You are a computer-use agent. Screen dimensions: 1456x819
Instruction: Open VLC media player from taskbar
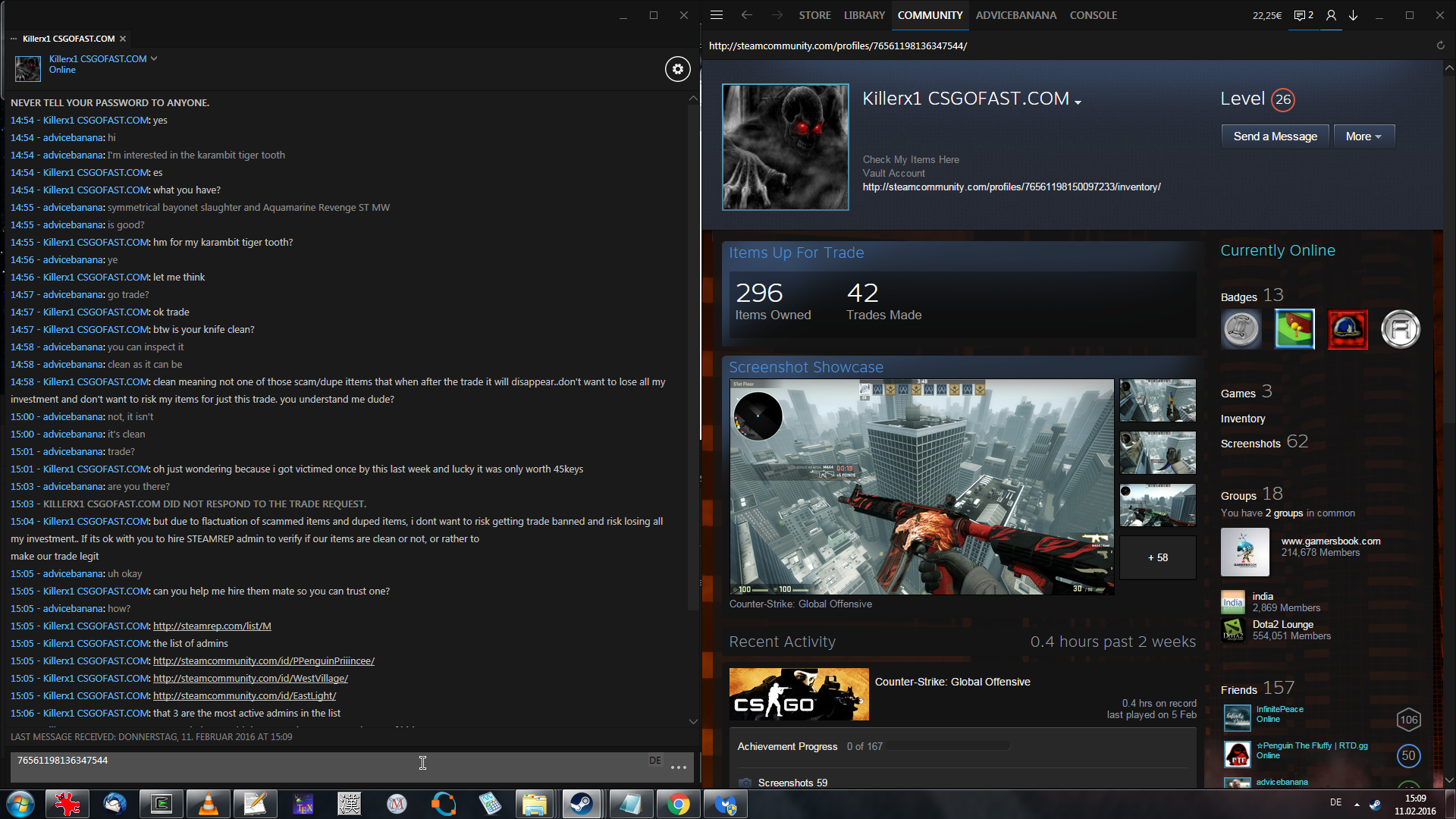pos(208,804)
